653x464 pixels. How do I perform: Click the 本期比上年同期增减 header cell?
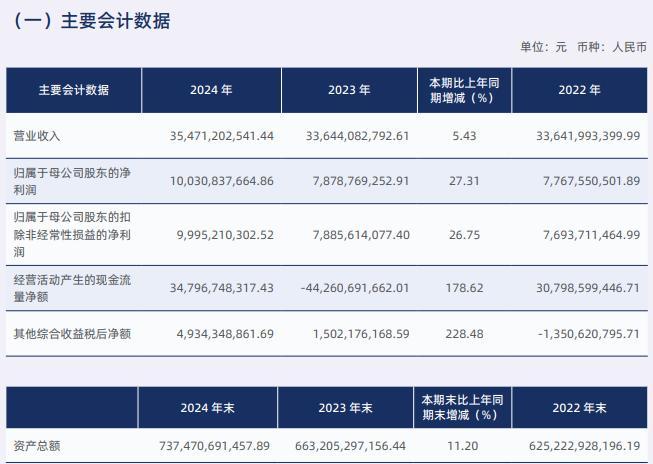point(464,90)
